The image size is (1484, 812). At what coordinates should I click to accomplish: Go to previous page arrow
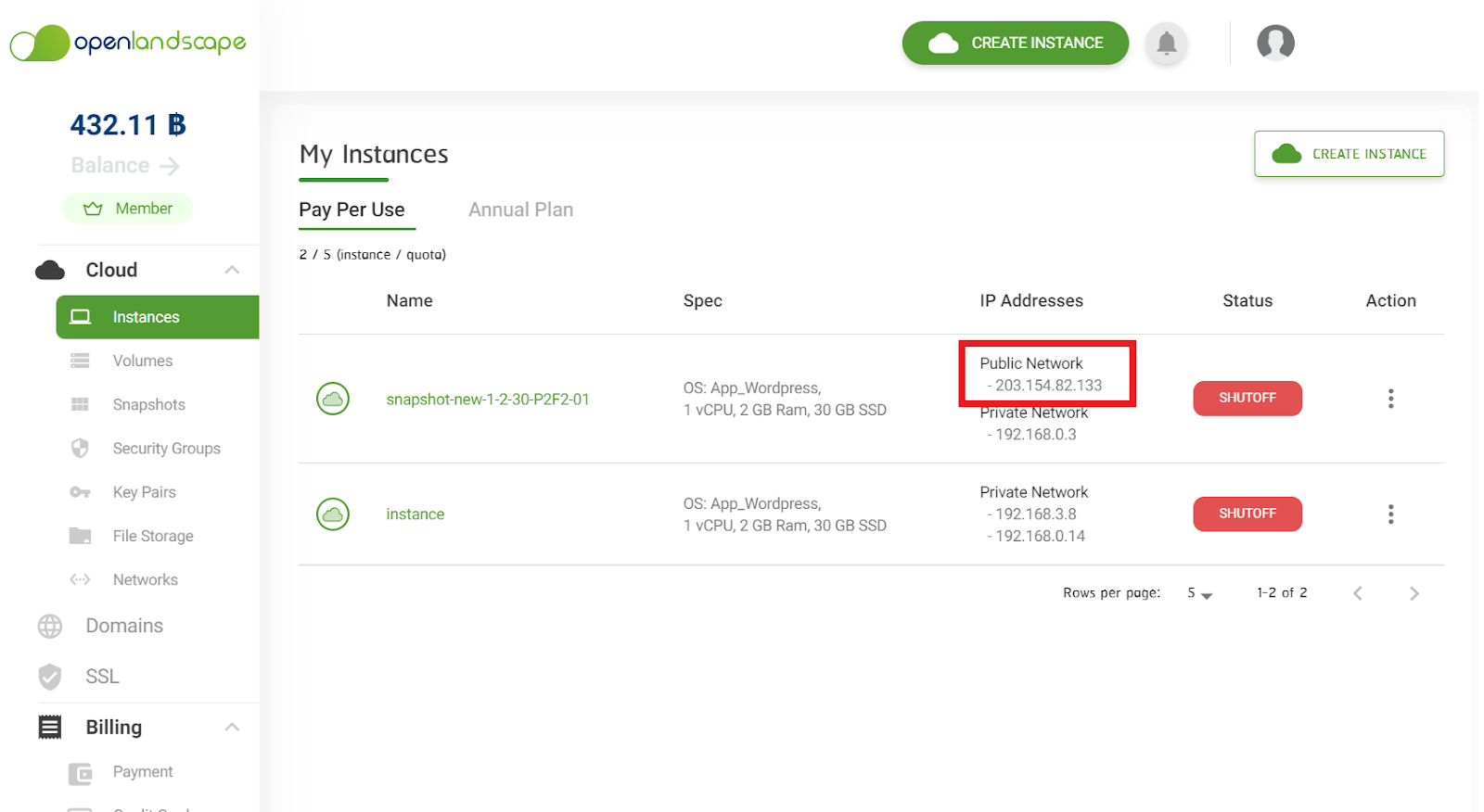pyautogui.click(x=1357, y=593)
